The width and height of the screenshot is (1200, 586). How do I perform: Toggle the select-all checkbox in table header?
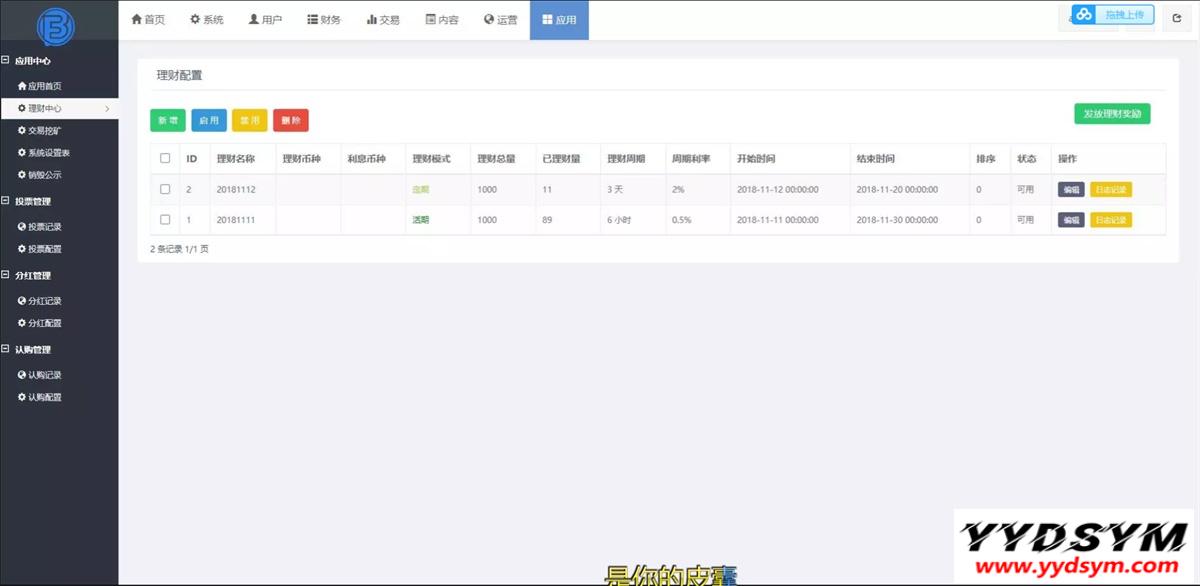tap(165, 158)
